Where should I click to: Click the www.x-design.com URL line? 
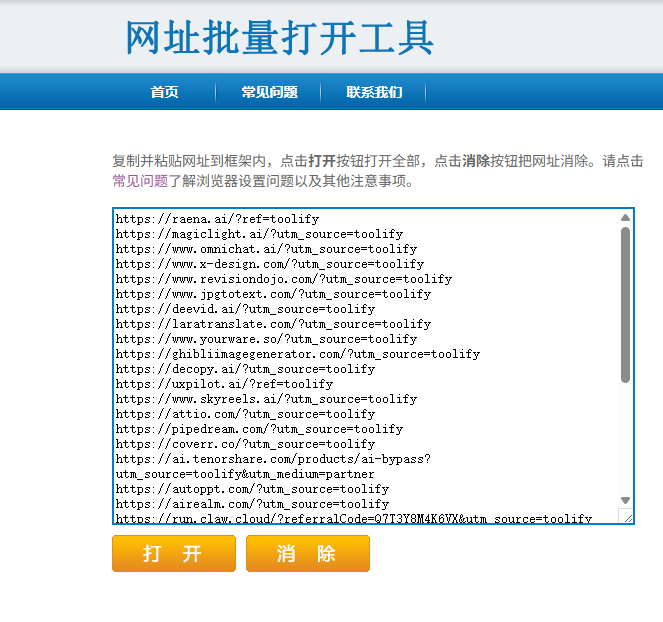coord(270,264)
